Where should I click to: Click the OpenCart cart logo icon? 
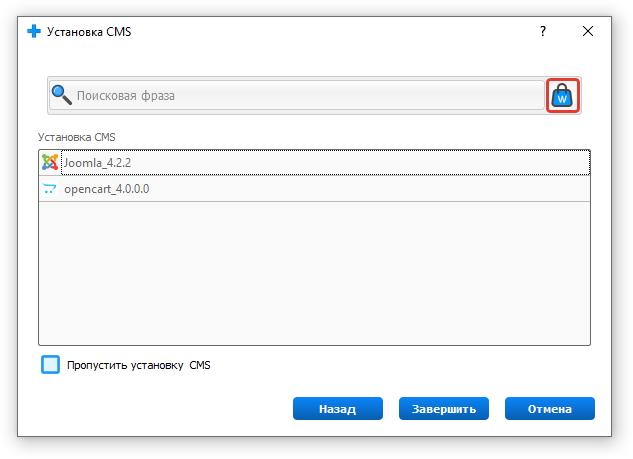click(x=50, y=189)
